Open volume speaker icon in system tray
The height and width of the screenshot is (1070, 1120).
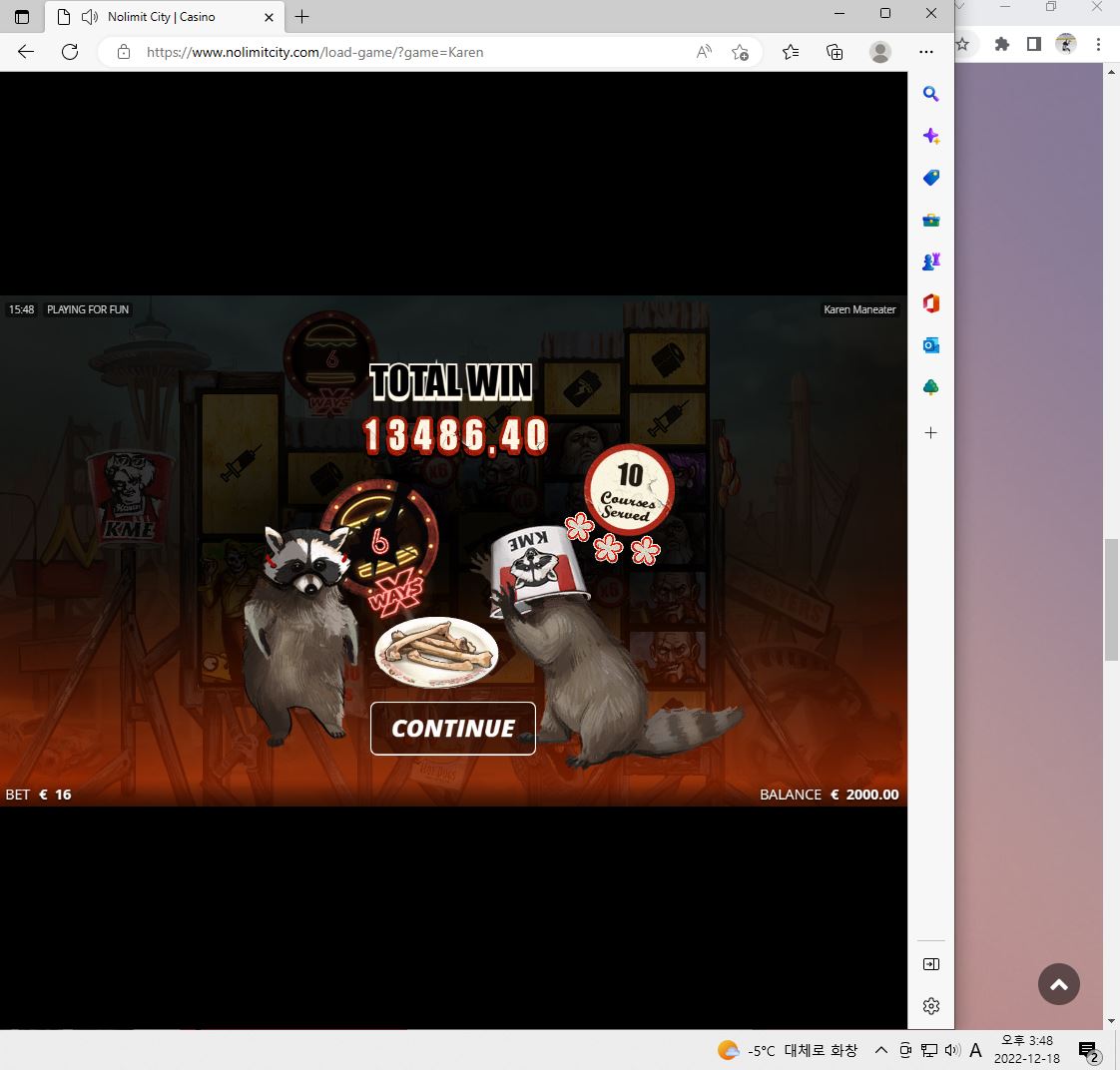click(x=952, y=1050)
